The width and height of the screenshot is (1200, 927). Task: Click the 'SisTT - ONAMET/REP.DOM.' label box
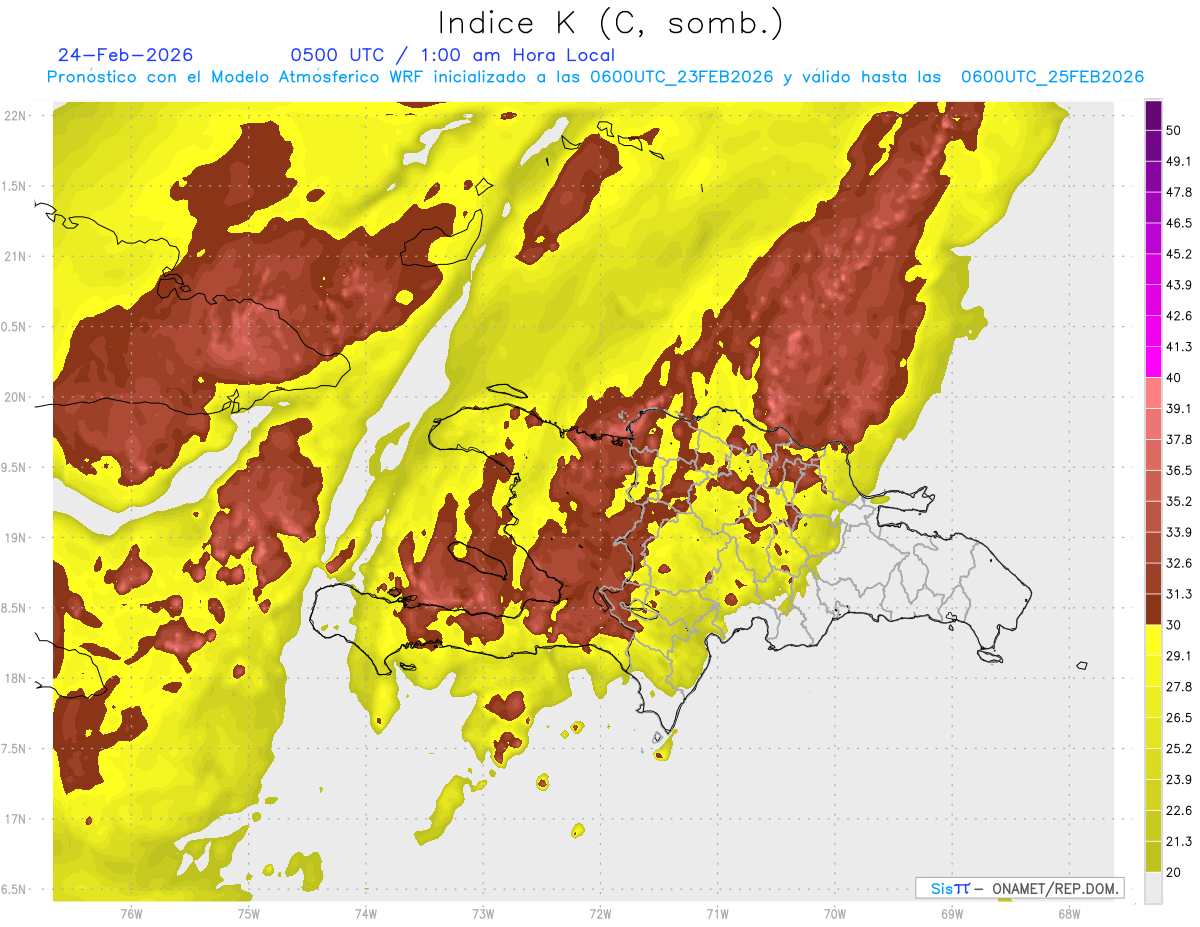coord(1019,888)
